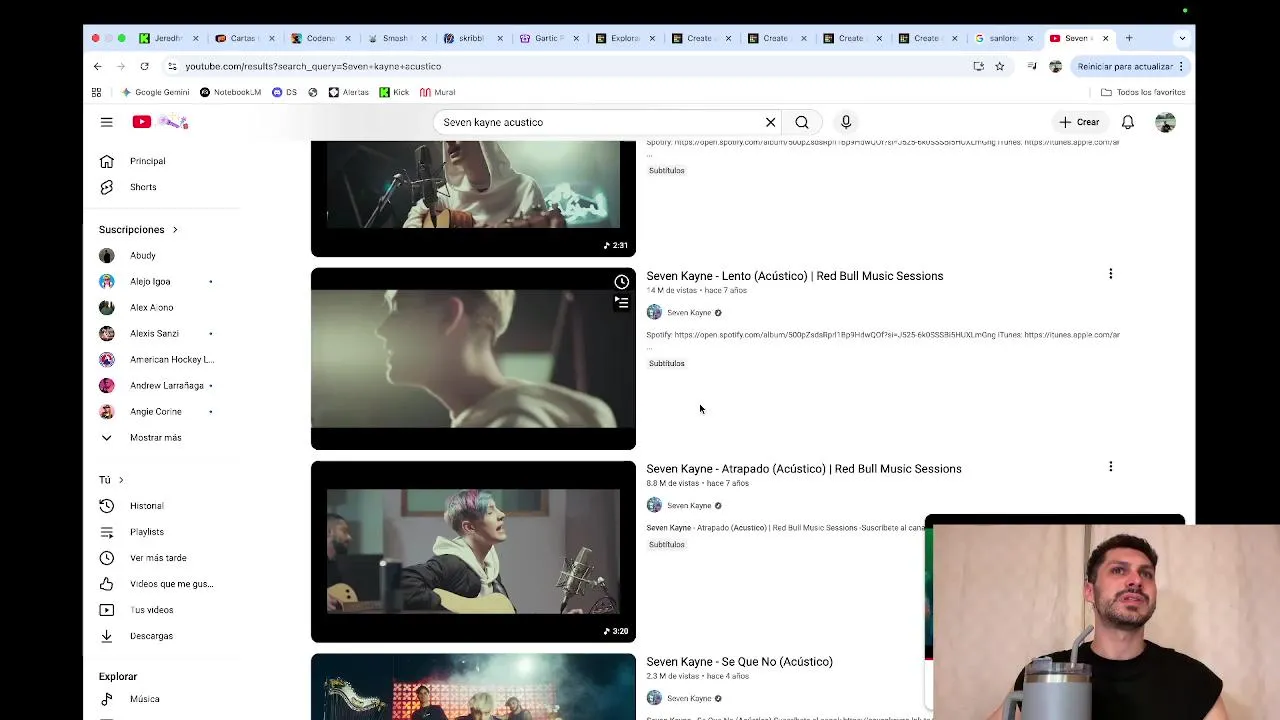Click Reiniciar para actualizar button
1280x720 pixels.
tap(1130, 66)
